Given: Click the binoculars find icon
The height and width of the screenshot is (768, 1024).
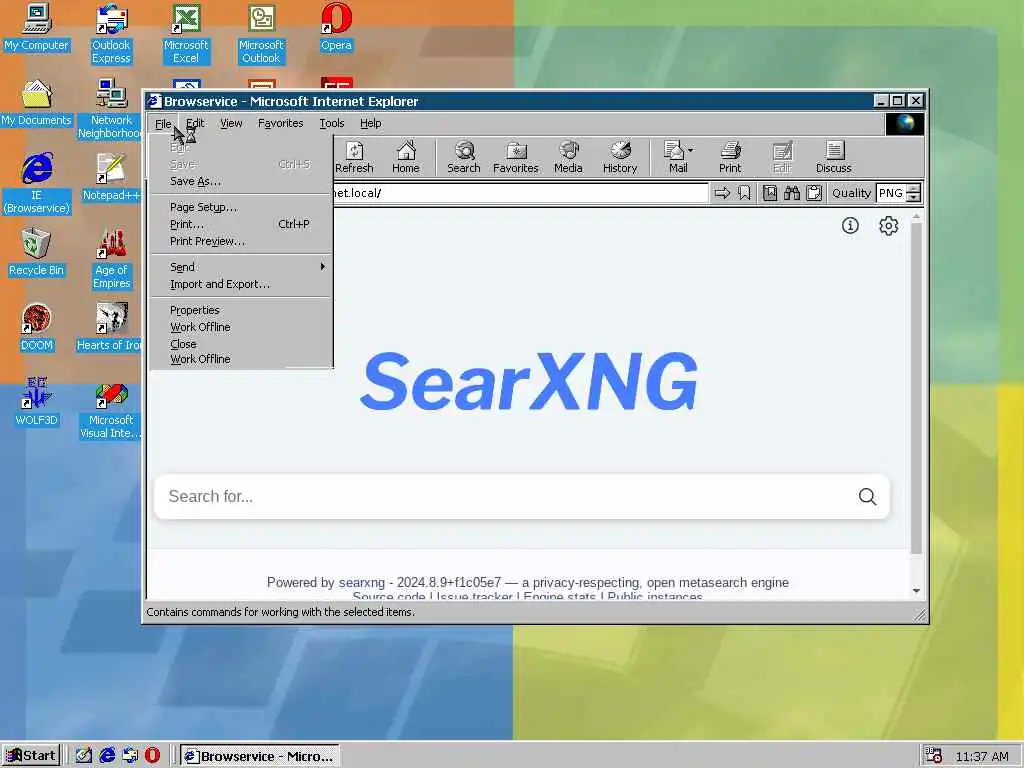Looking at the screenshot, I should (792, 193).
